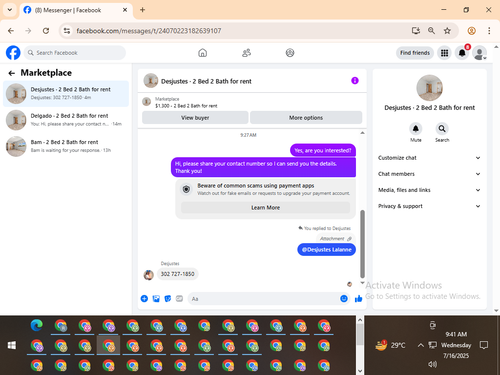Open the tab search dropdown arrow
Screen dimensions: 500x375
point(10,10)
